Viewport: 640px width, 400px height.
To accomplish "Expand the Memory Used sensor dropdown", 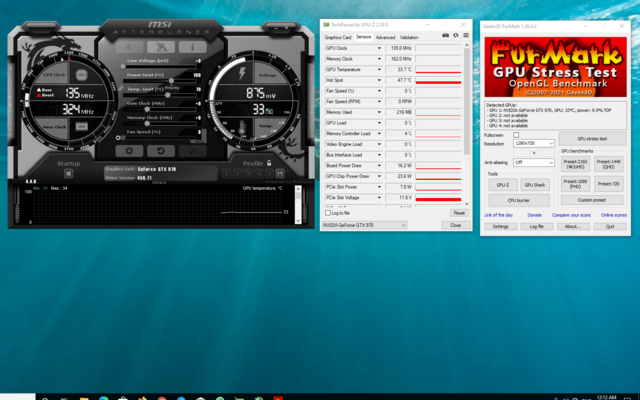I will tap(379, 112).
